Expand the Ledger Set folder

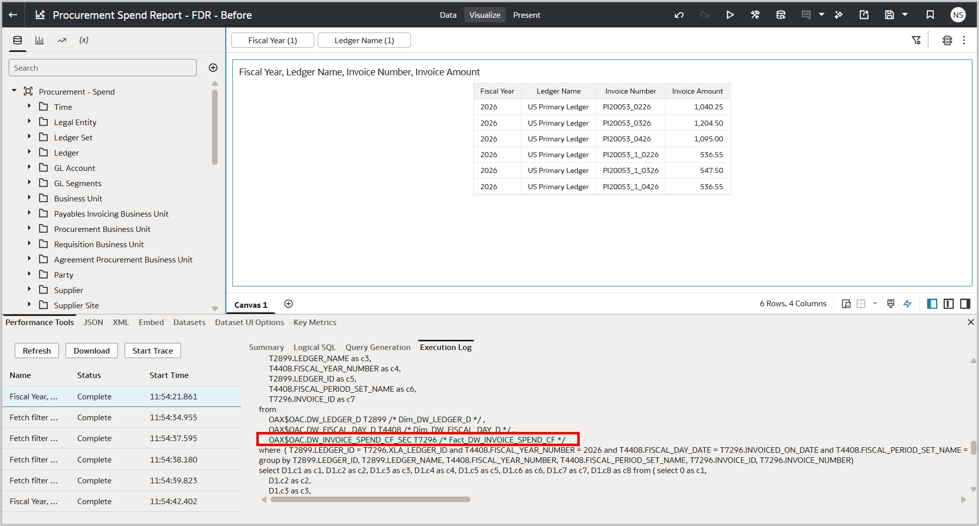(29, 137)
